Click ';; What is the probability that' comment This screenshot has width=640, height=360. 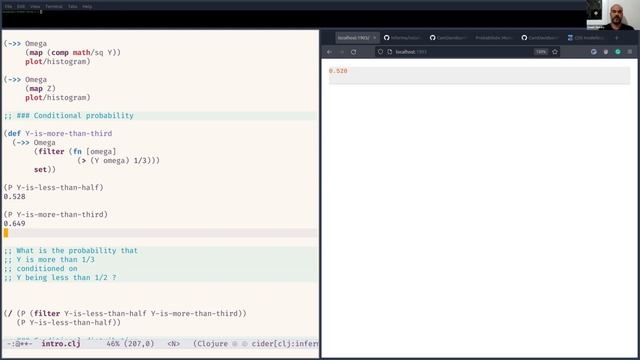pos(71,251)
